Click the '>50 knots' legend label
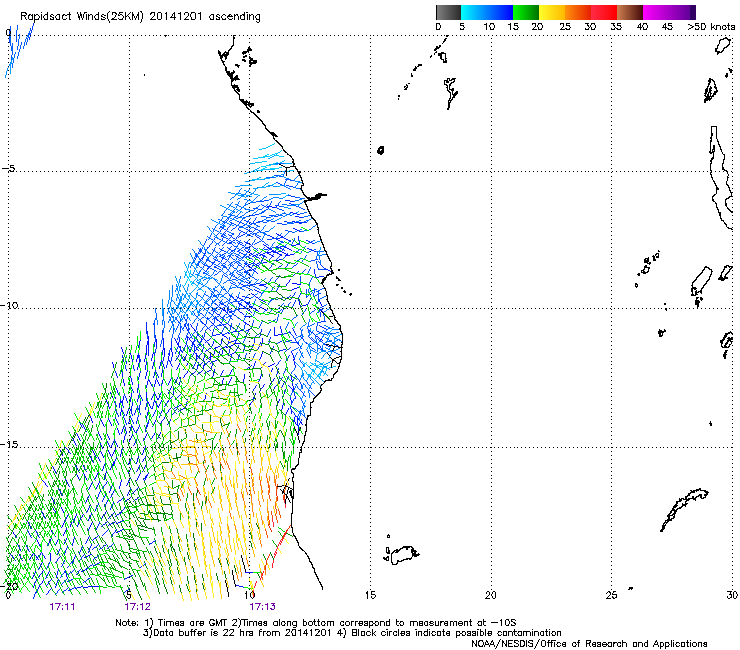Viewport: 740px width, 650px height. pos(711,27)
